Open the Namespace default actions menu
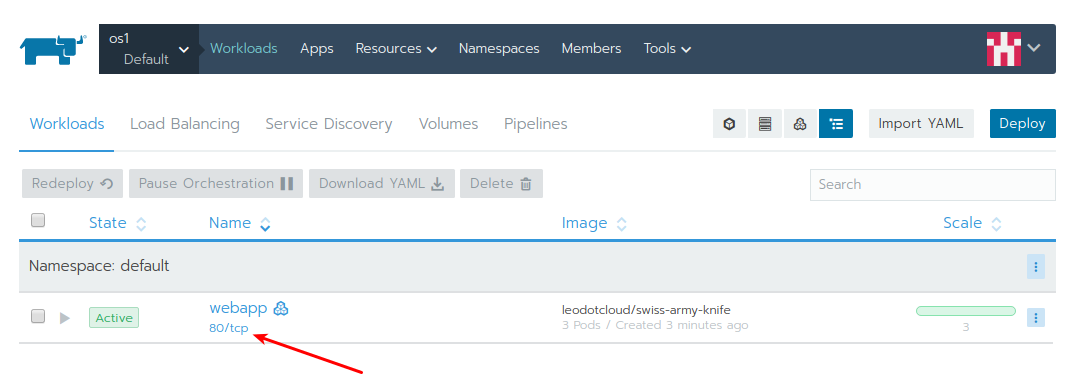 point(1036,266)
